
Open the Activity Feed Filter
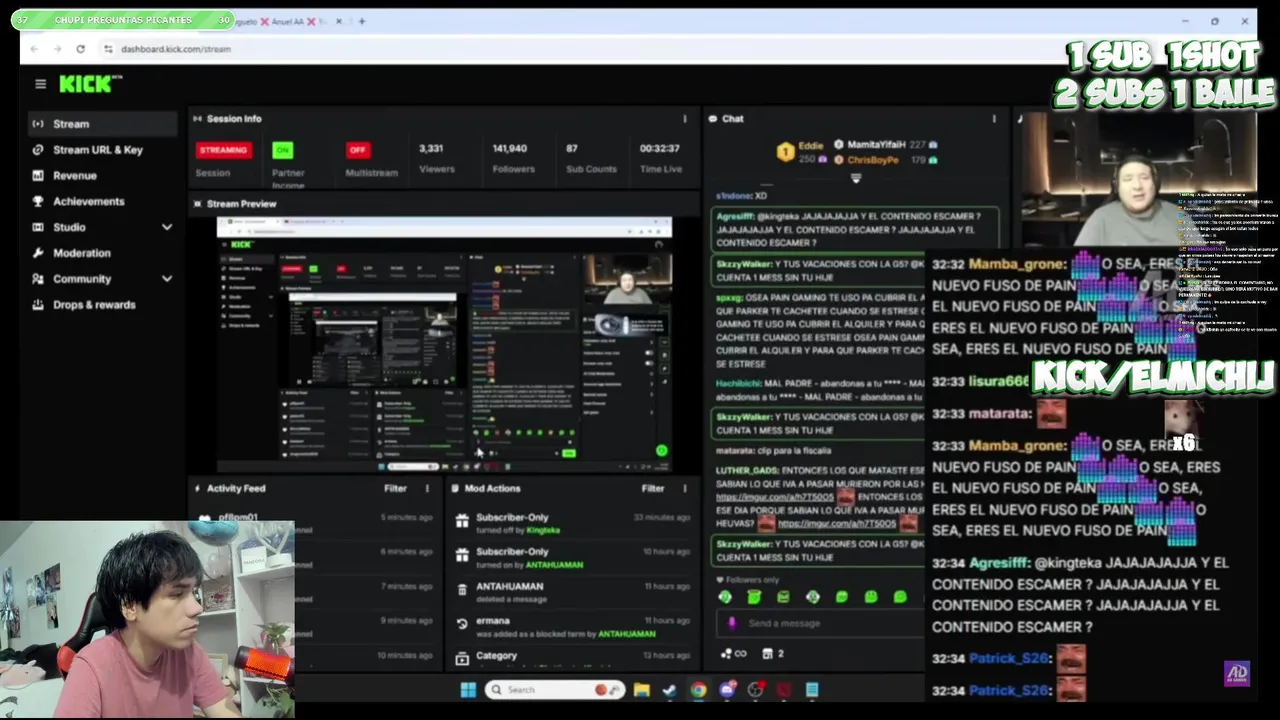click(395, 489)
